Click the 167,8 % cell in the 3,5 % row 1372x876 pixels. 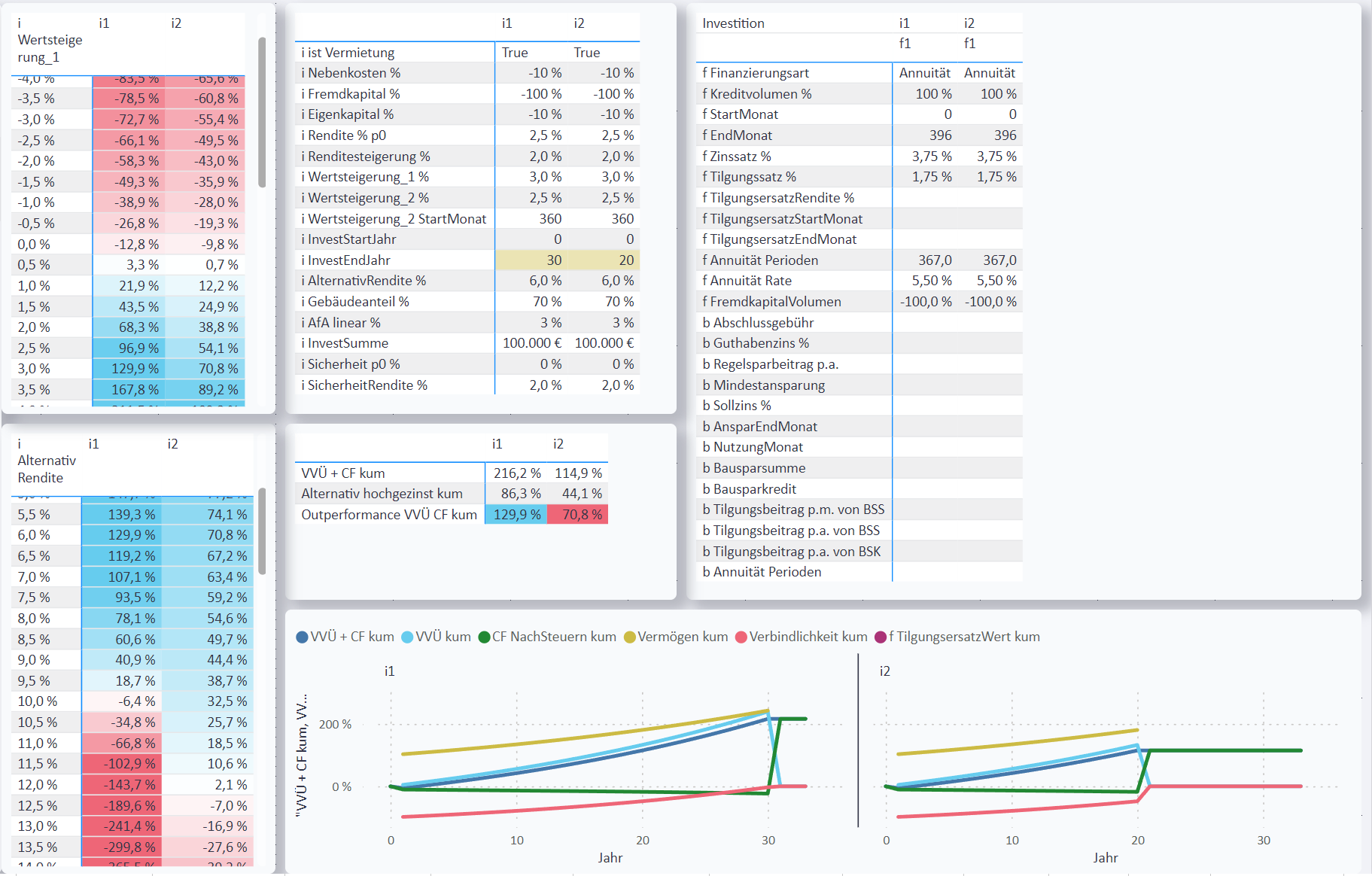(129, 390)
